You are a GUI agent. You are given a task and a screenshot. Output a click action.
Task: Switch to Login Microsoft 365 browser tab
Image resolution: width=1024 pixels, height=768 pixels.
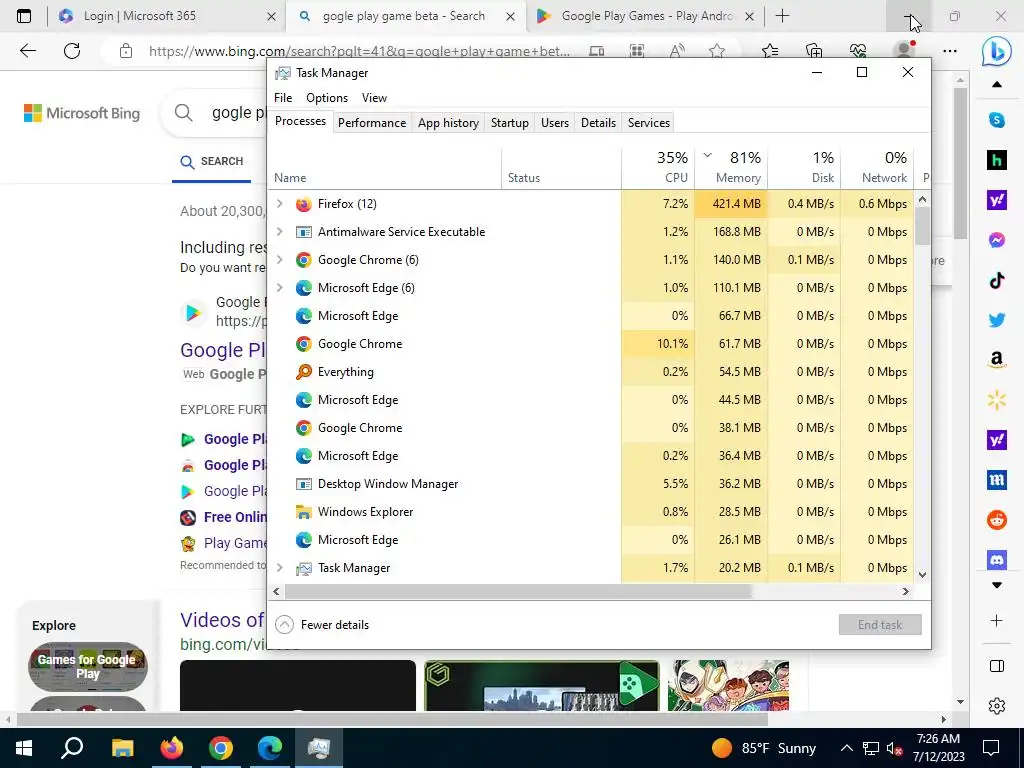(165, 16)
